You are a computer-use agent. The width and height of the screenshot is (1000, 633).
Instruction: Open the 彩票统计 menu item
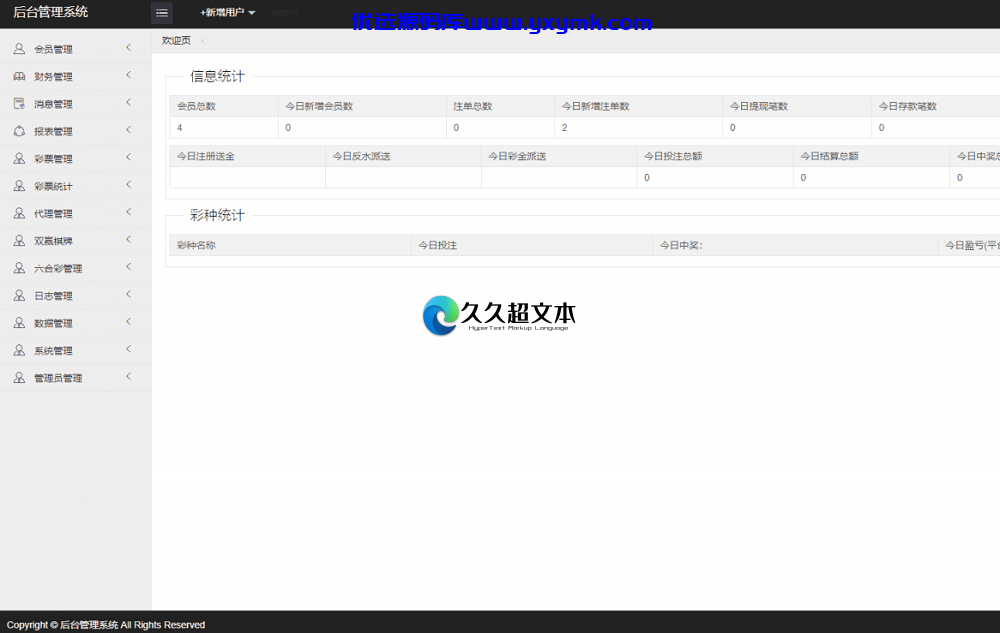tap(75, 186)
